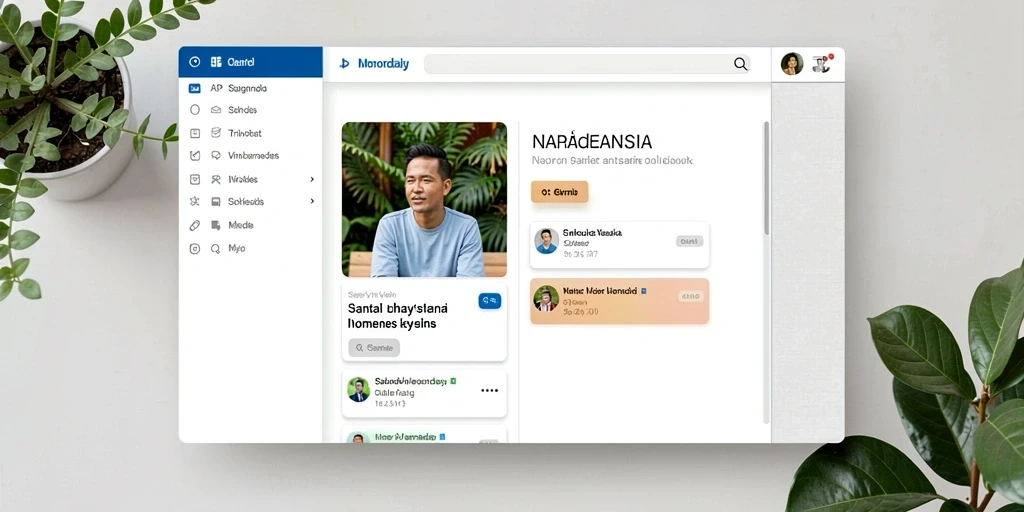Click the chat bubble icon beside Vimbamedes
This screenshot has width=1024, height=512.
(216, 155)
